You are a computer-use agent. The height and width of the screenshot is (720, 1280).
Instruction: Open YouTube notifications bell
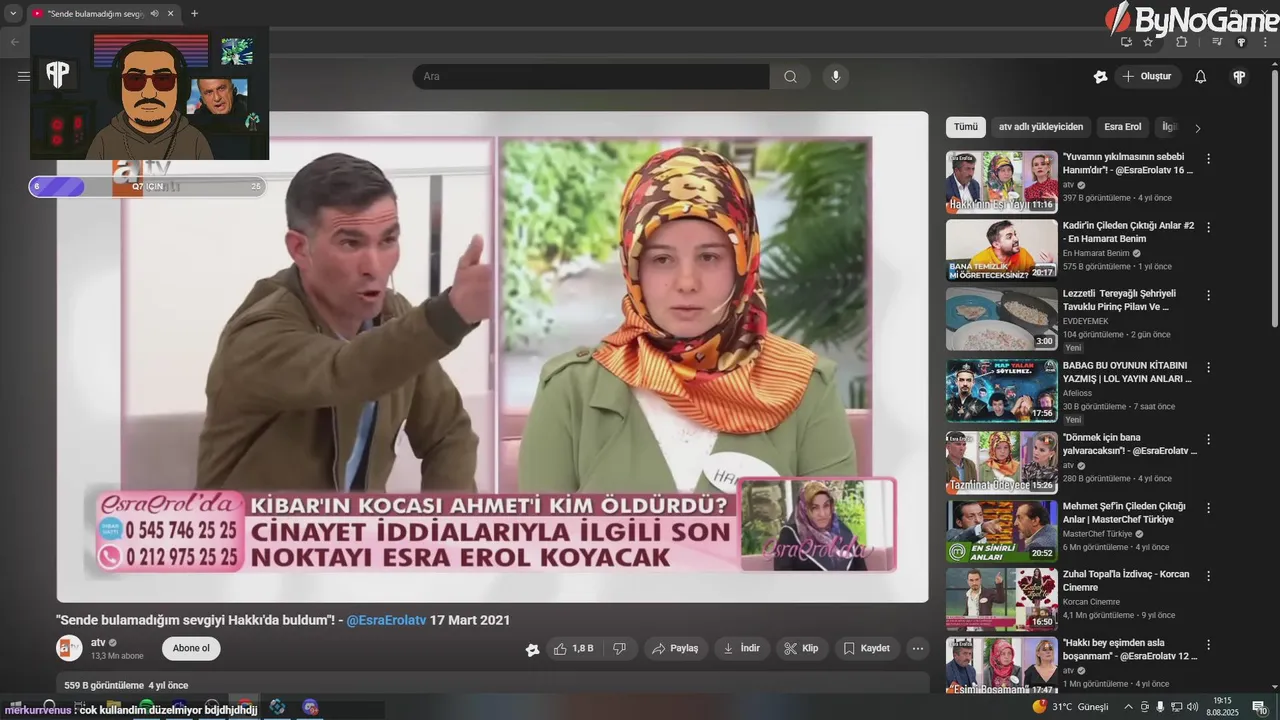point(1201,77)
